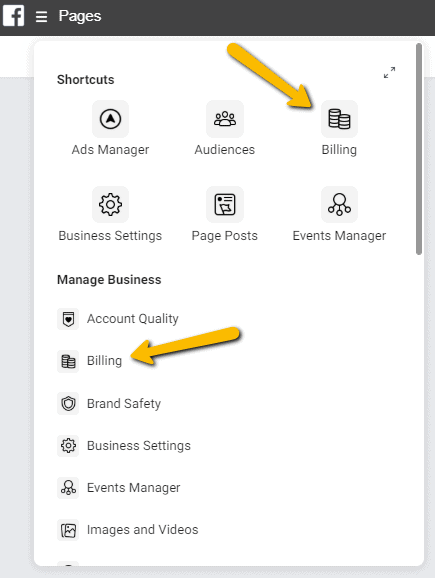Open the Audiences shortcut icon
Image resolution: width=435 pixels, height=578 pixels.
225,119
